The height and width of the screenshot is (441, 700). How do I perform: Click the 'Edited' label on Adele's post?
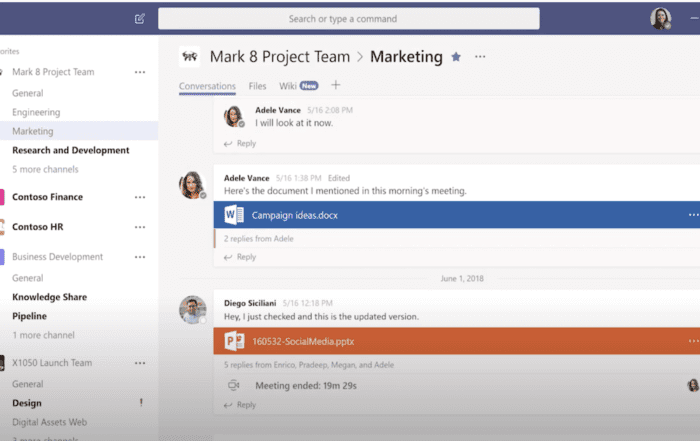click(339, 178)
